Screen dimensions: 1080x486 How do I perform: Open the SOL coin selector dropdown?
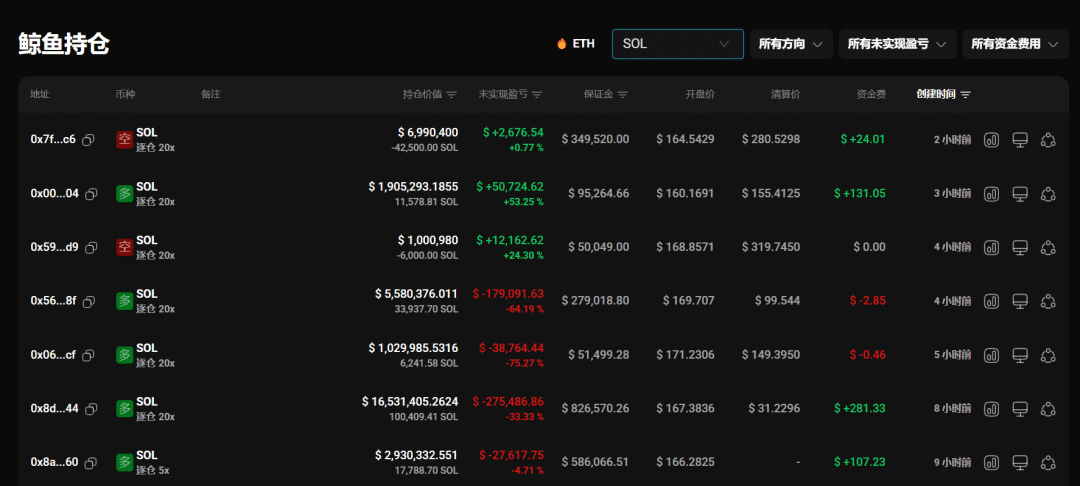677,44
